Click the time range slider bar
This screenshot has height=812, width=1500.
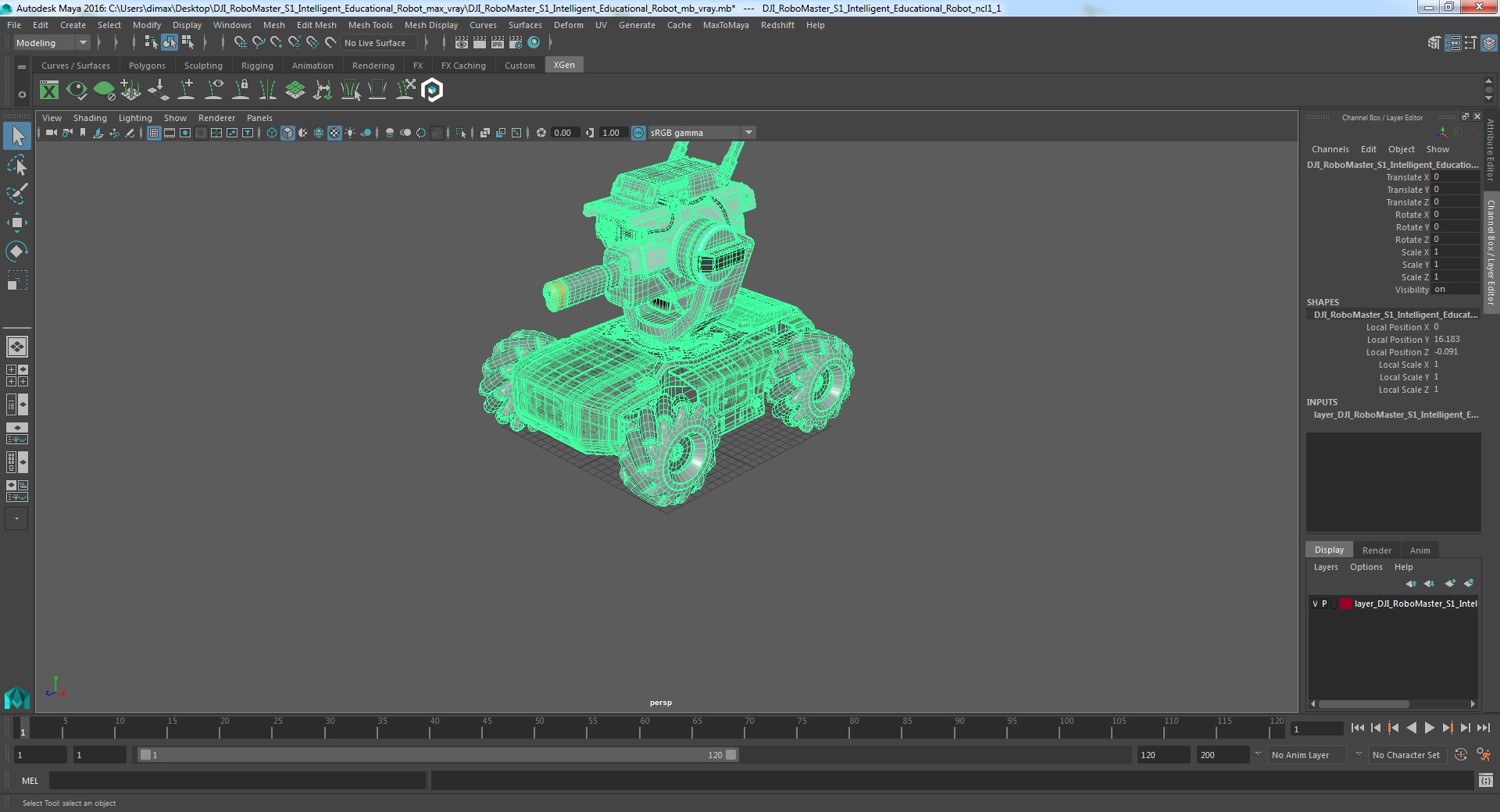coord(437,755)
